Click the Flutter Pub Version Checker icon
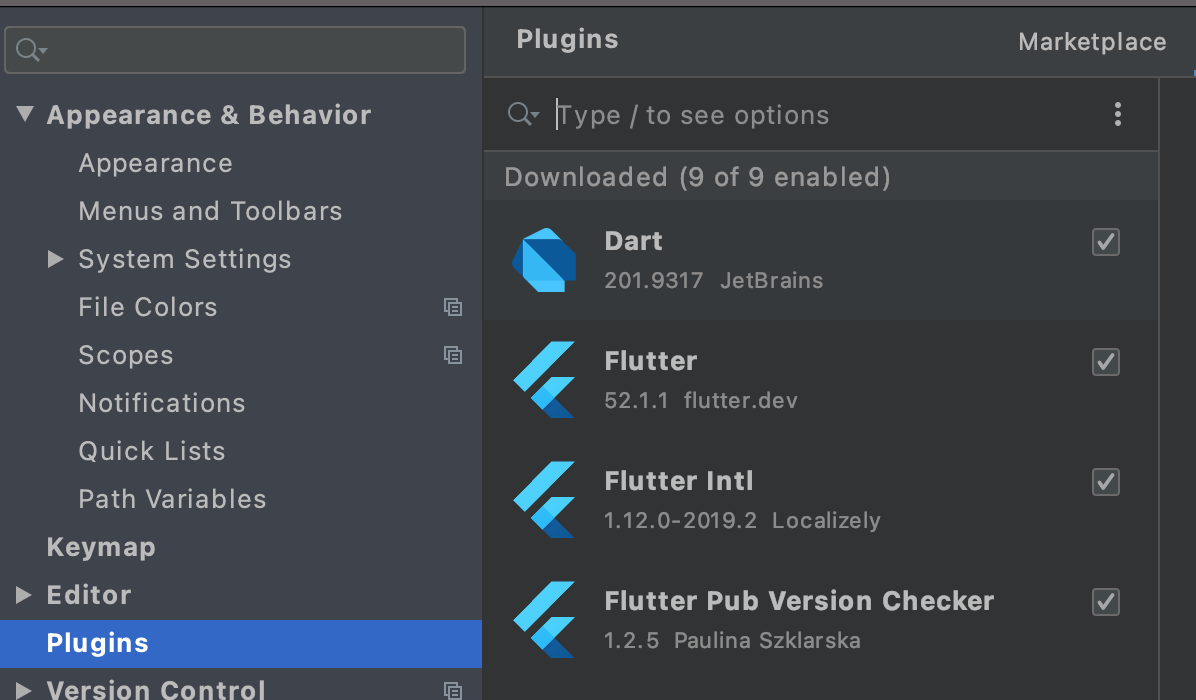Screen dimensions: 1196x700 pos(544,620)
